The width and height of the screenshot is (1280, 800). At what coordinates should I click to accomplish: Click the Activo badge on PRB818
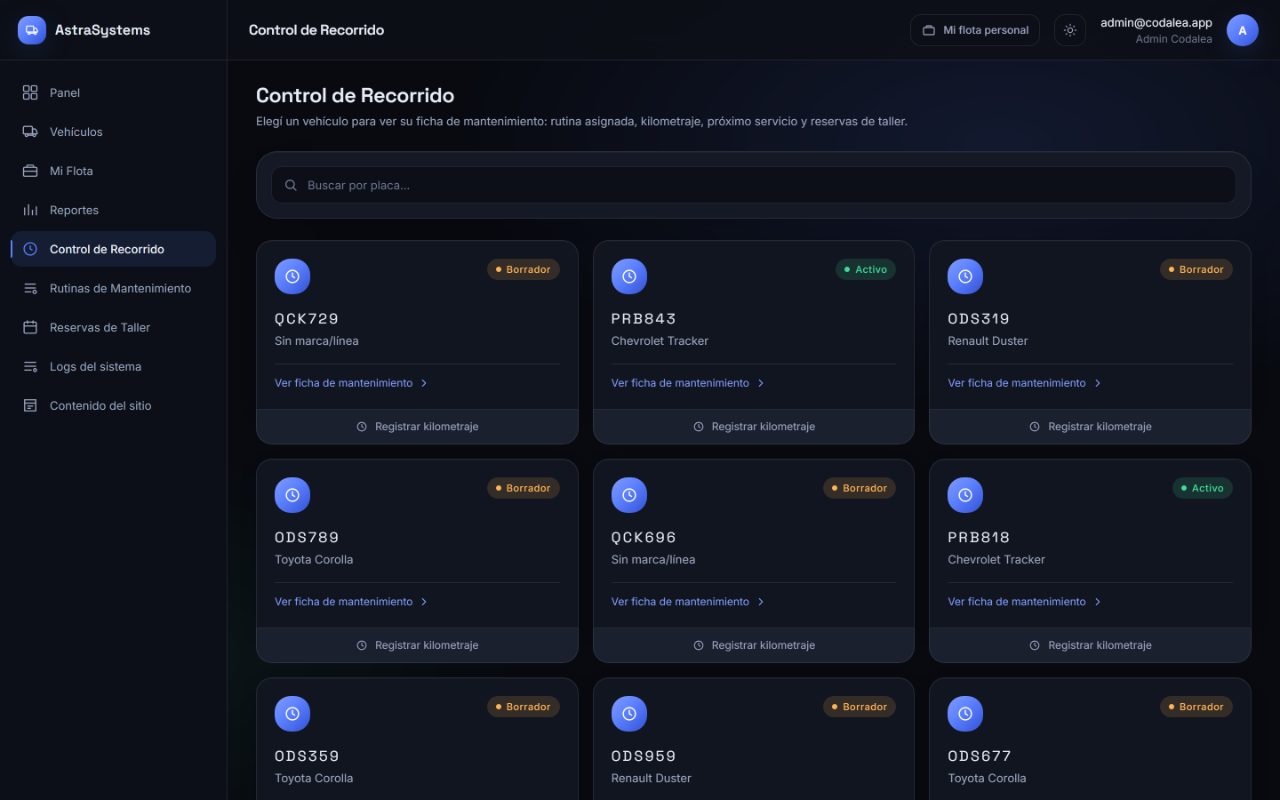[1202, 488]
